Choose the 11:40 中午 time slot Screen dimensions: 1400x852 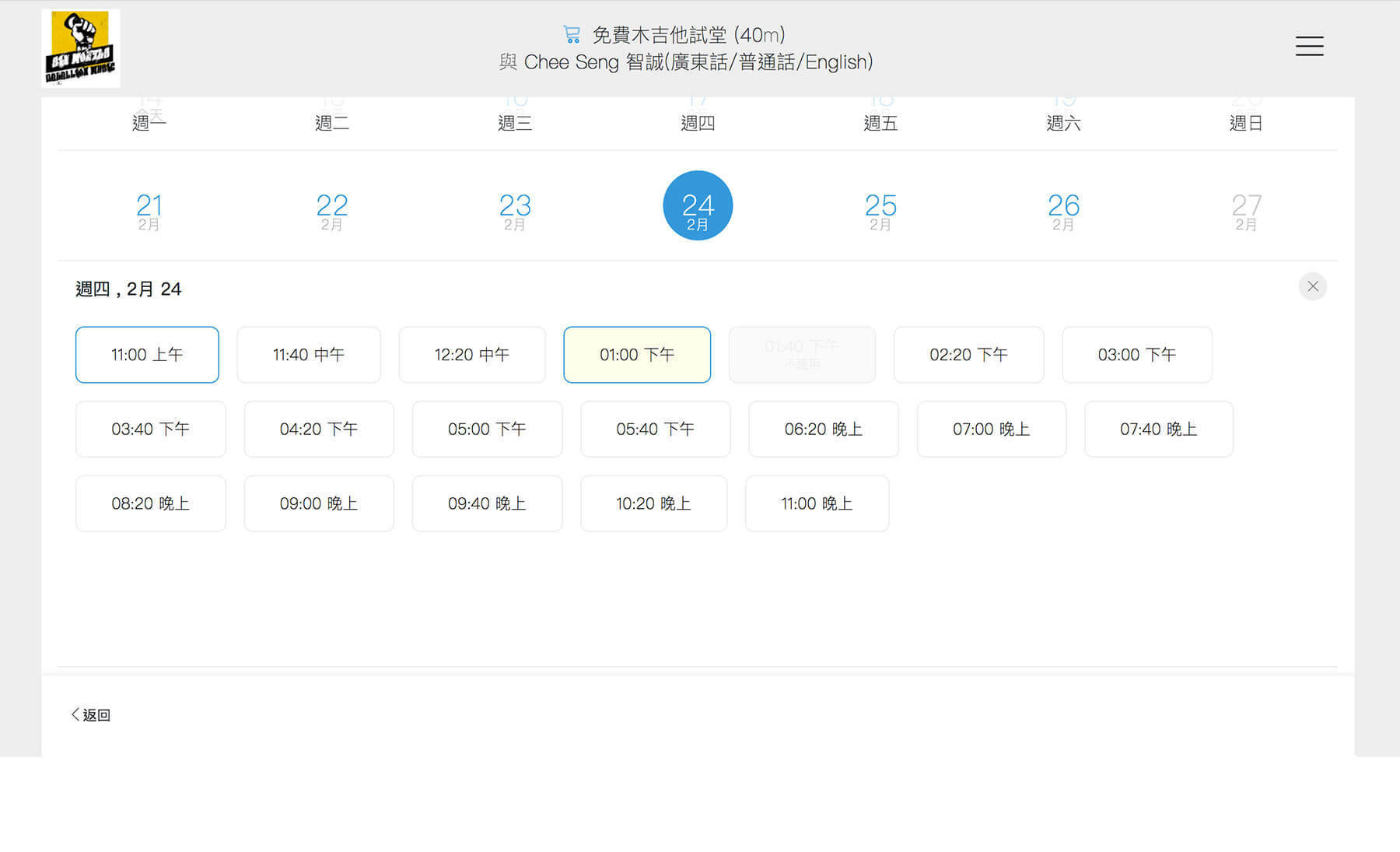(309, 355)
